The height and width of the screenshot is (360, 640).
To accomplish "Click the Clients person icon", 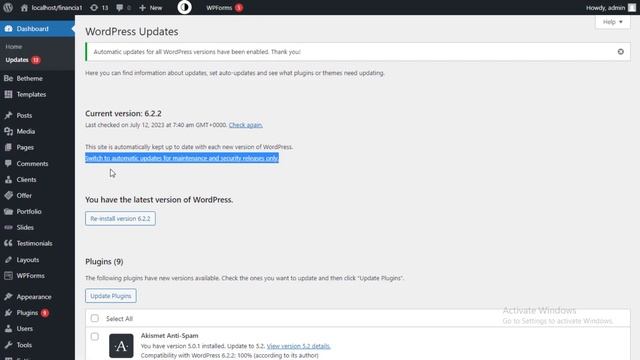I will coord(9,179).
